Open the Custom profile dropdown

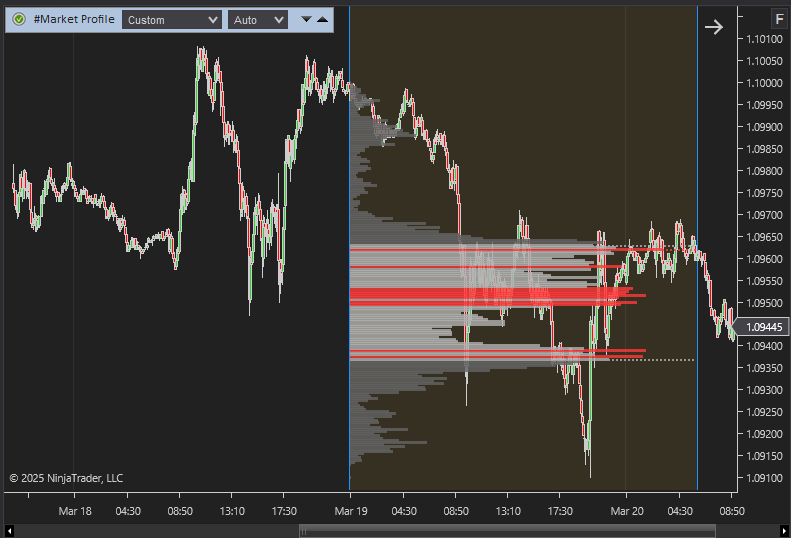(x=171, y=19)
